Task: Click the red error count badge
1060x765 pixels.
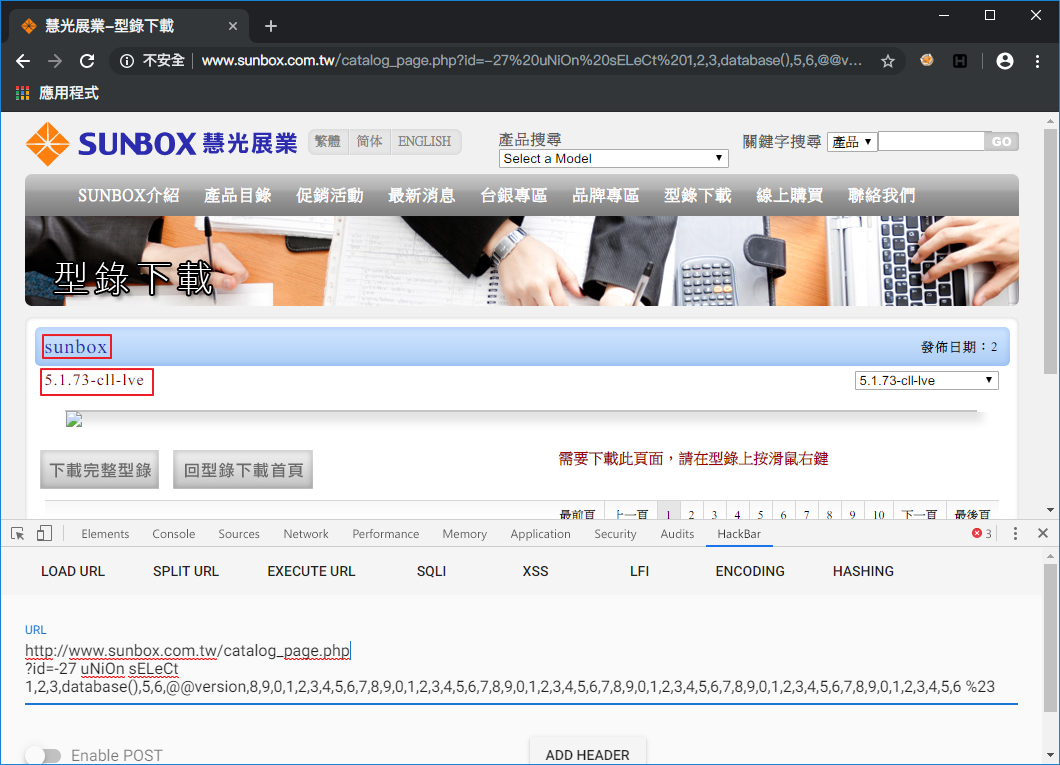Action: coord(982,534)
